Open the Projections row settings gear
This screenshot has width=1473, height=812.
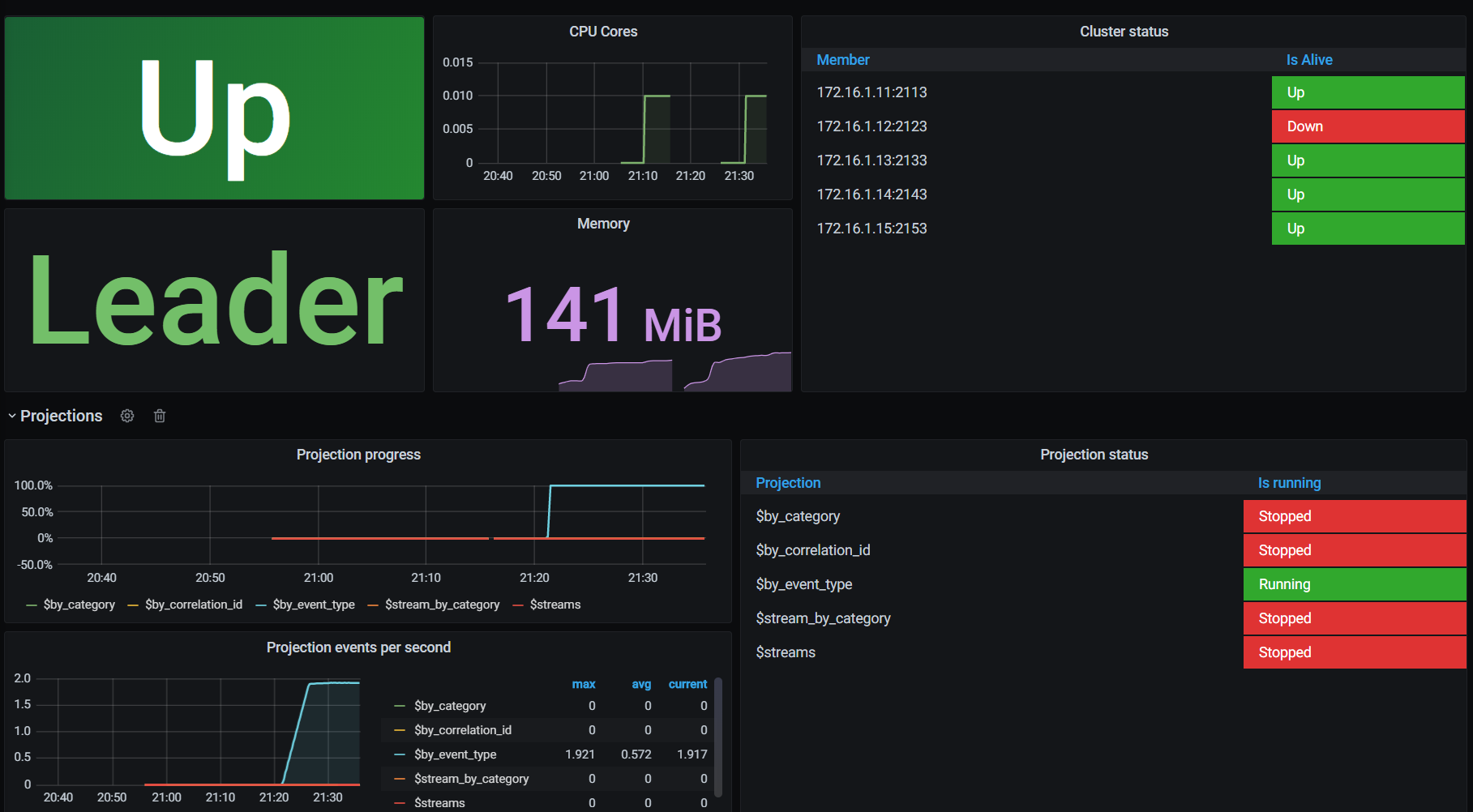pyautogui.click(x=126, y=416)
